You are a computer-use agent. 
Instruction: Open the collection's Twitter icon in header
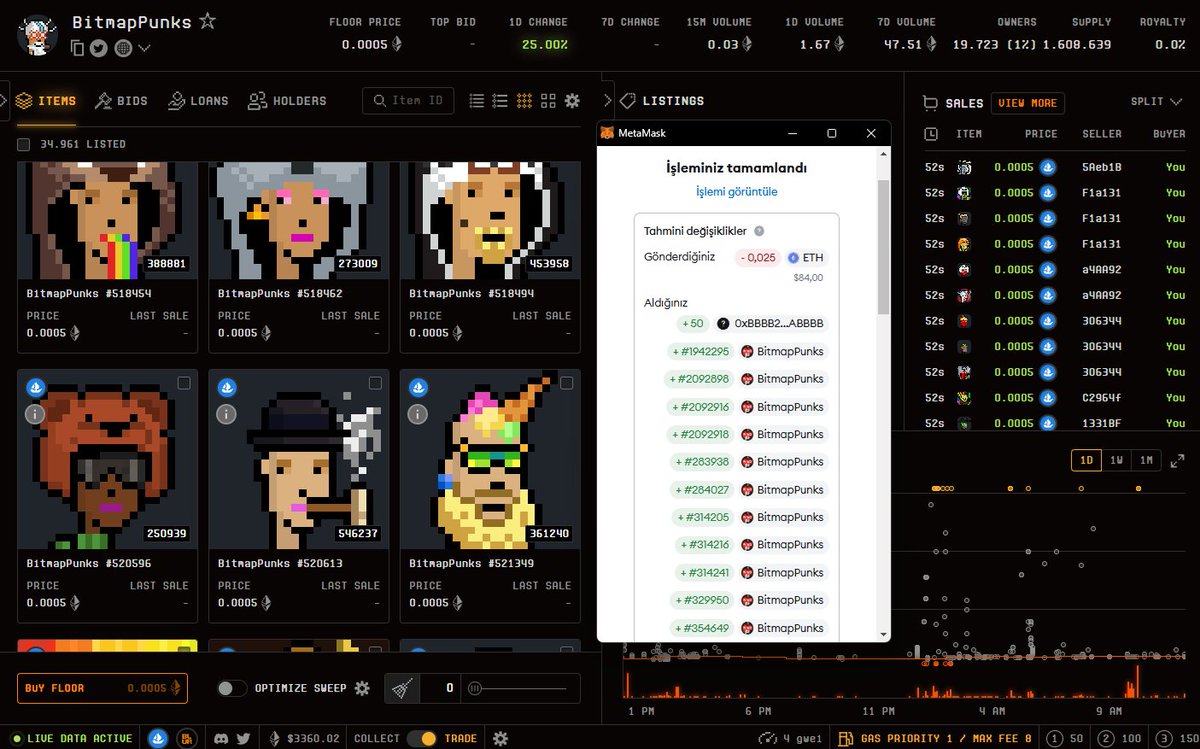(x=99, y=47)
